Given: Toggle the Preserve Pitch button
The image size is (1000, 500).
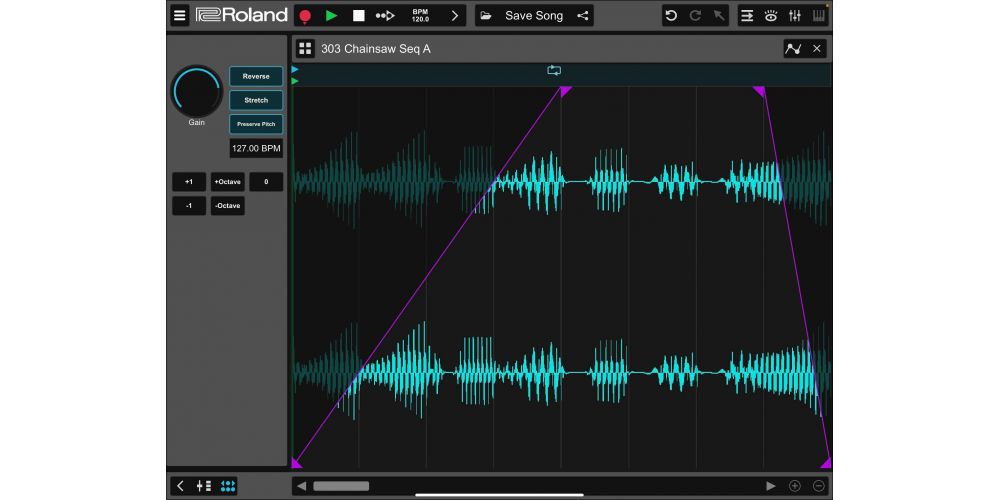Looking at the screenshot, I should (x=256, y=124).
